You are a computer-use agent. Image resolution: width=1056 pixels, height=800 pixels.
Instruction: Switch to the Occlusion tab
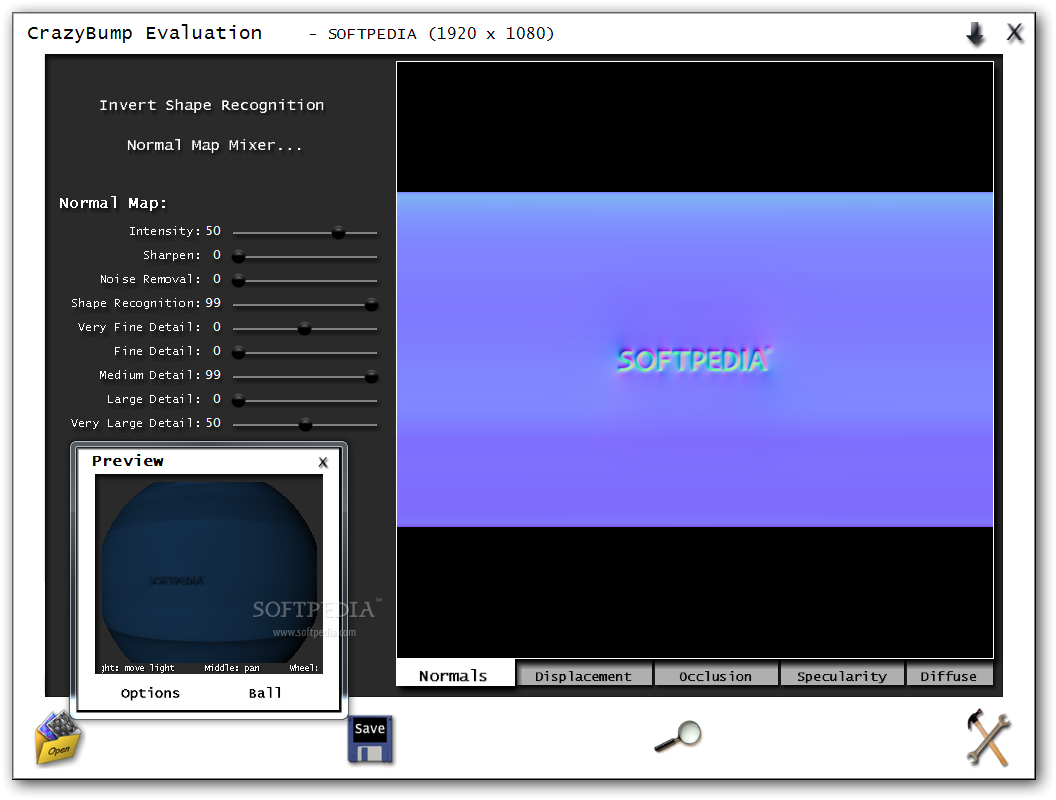pos(716,676)
